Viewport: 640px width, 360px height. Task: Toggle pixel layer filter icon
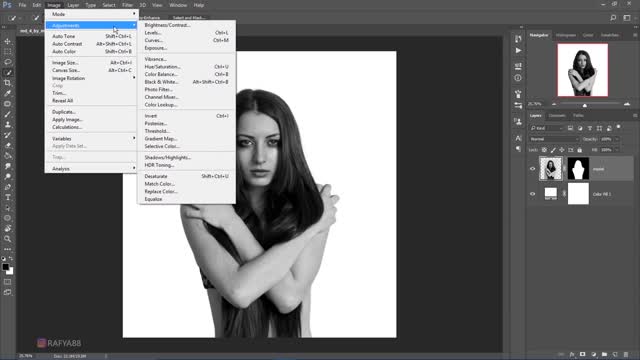(x=570, y=128)
